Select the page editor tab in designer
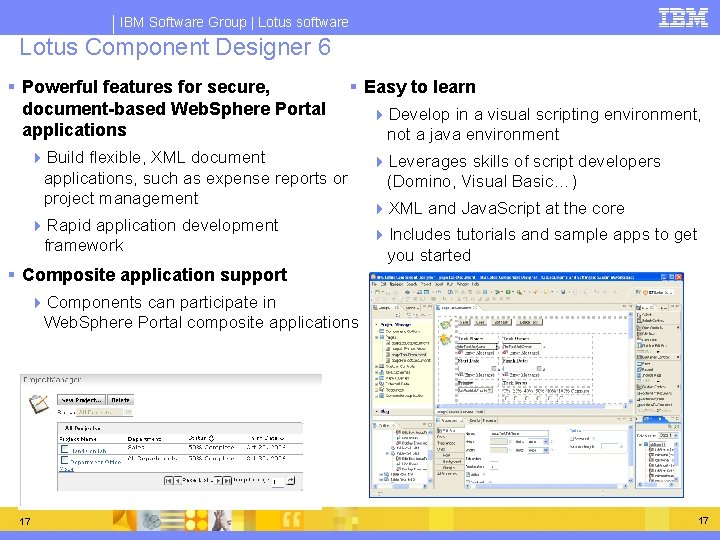This screenshot has width=720, height=540. (x=456, y=308)
